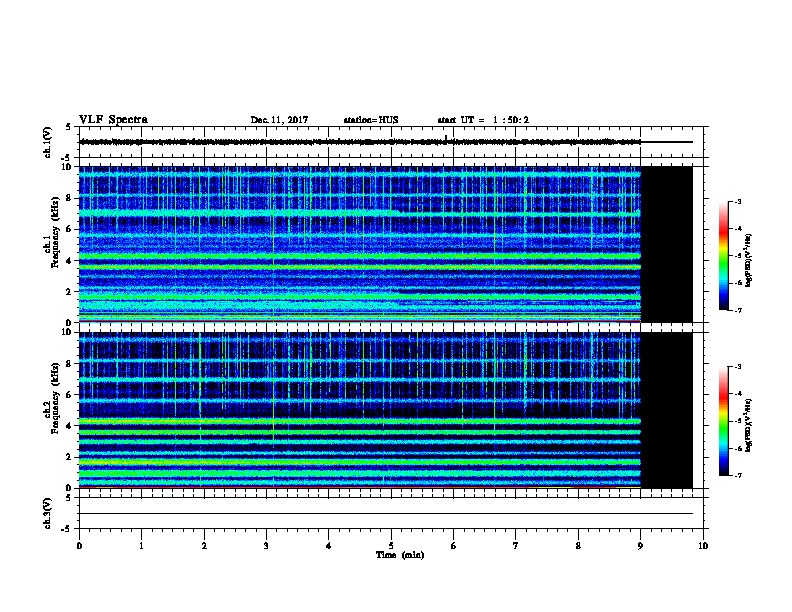Click the "ch.3(V)" axis label
792x612 pixels.
point(47,513)
